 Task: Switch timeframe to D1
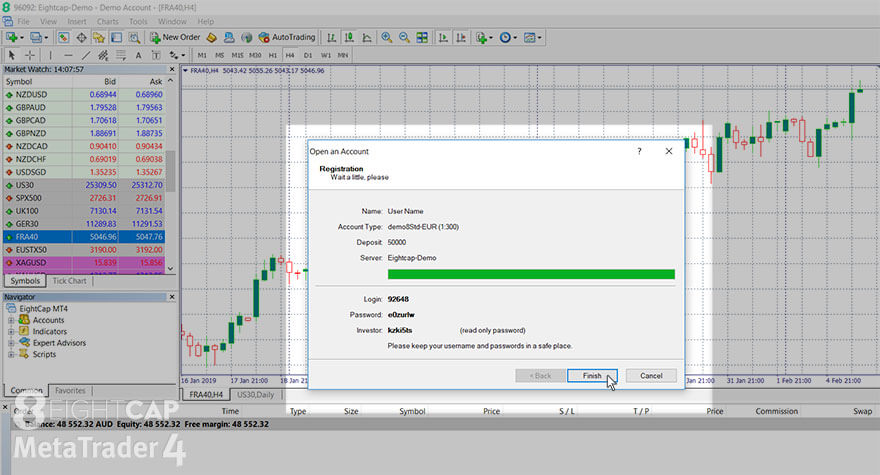click(308, 55)
